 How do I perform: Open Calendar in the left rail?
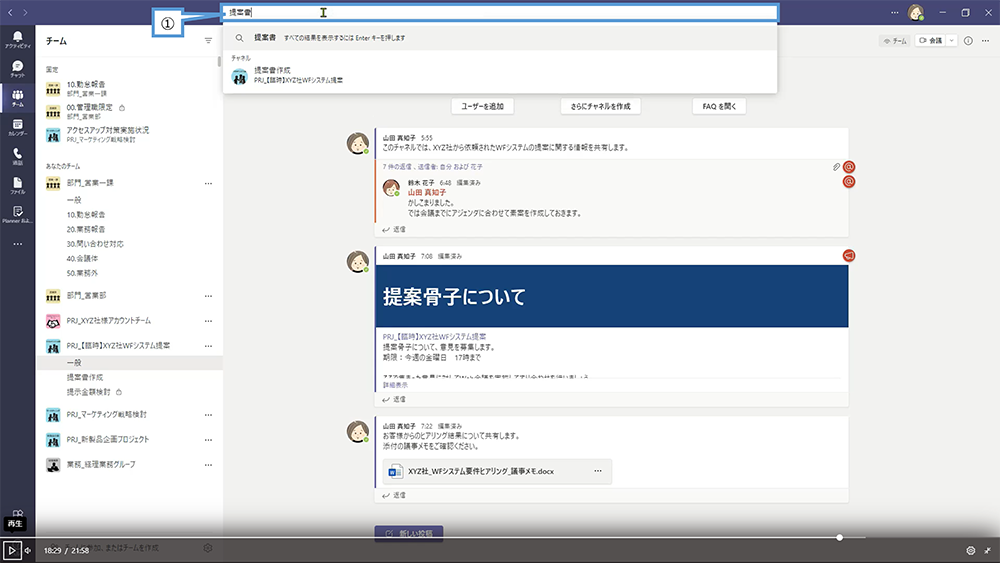pos(17,128)
